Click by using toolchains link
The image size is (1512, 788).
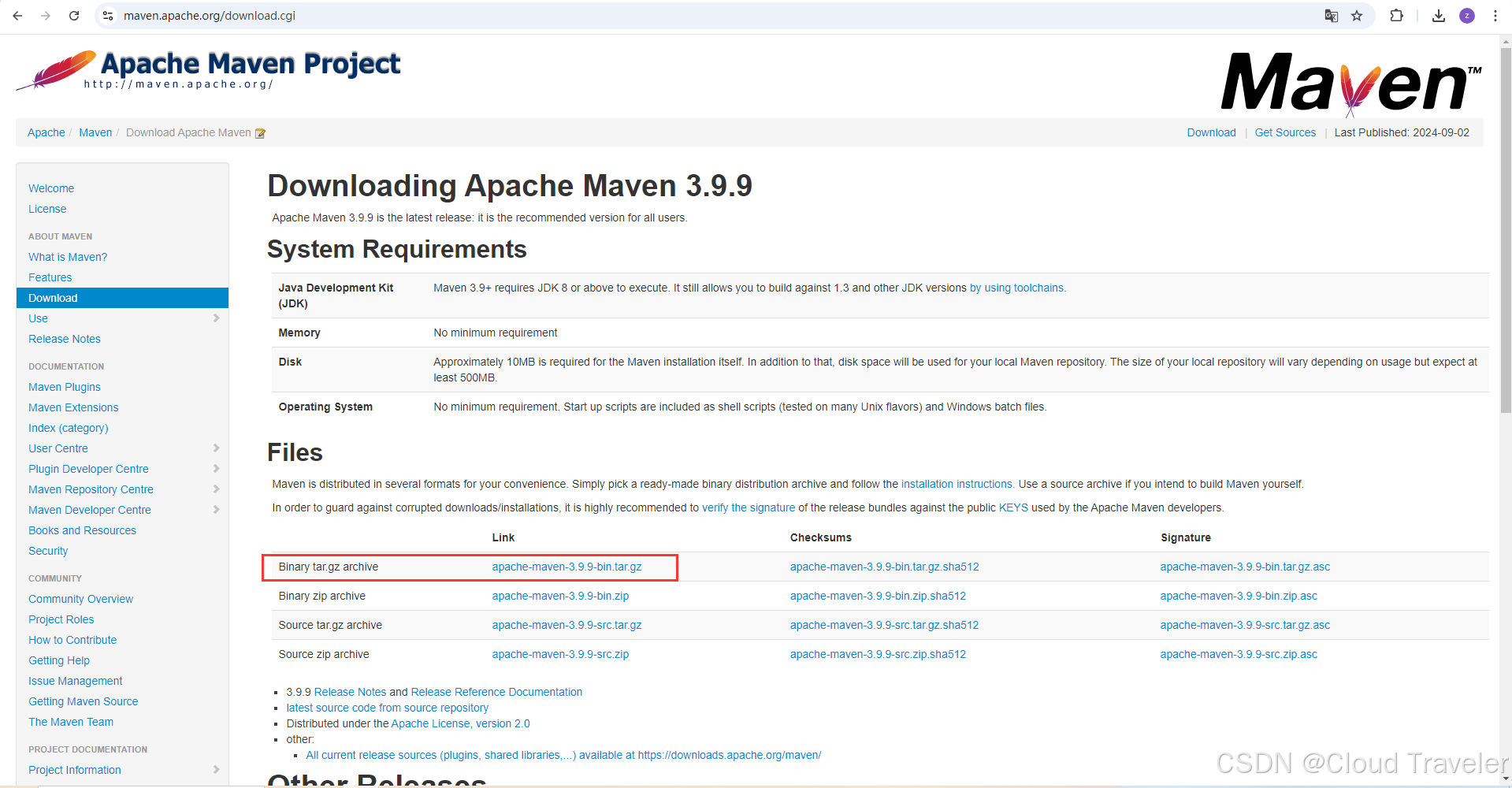pos(1017,288)
